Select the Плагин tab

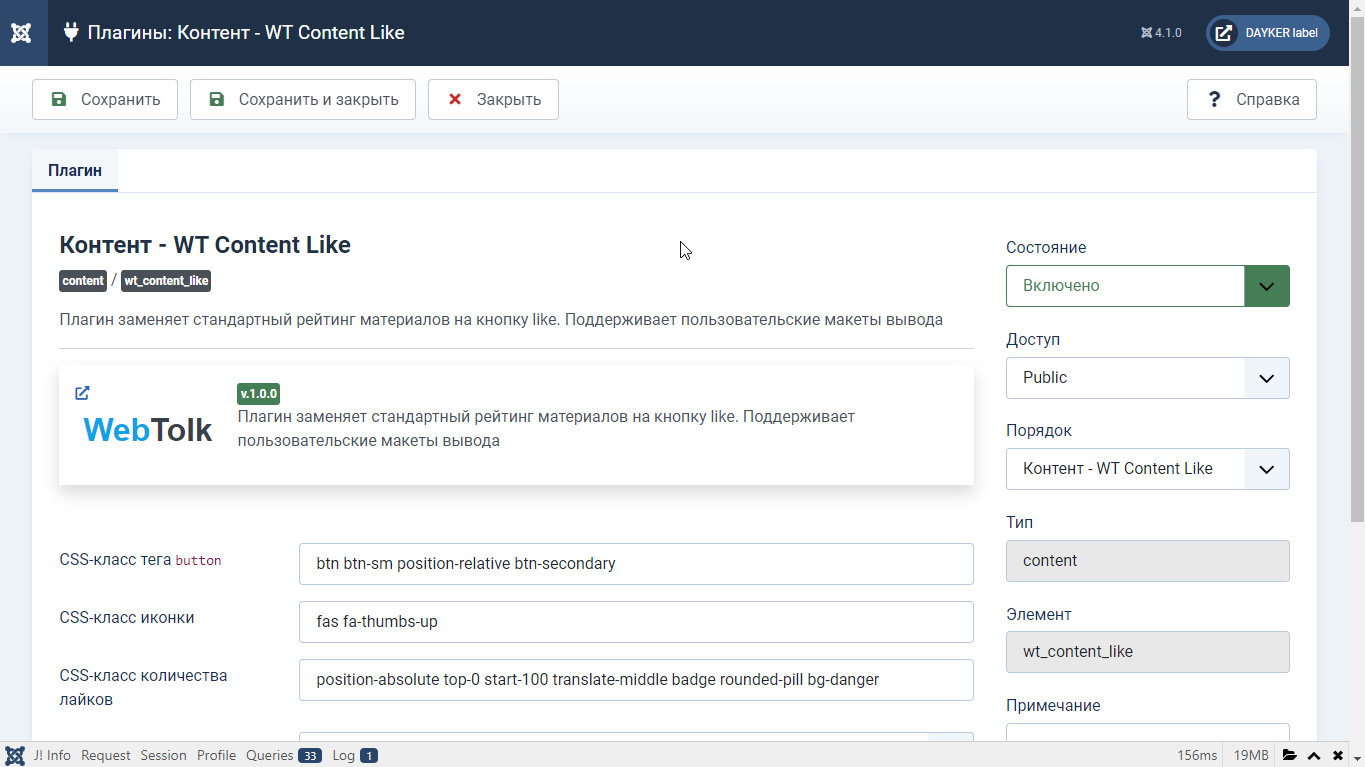pyautogui.click(x=75, y=170)
